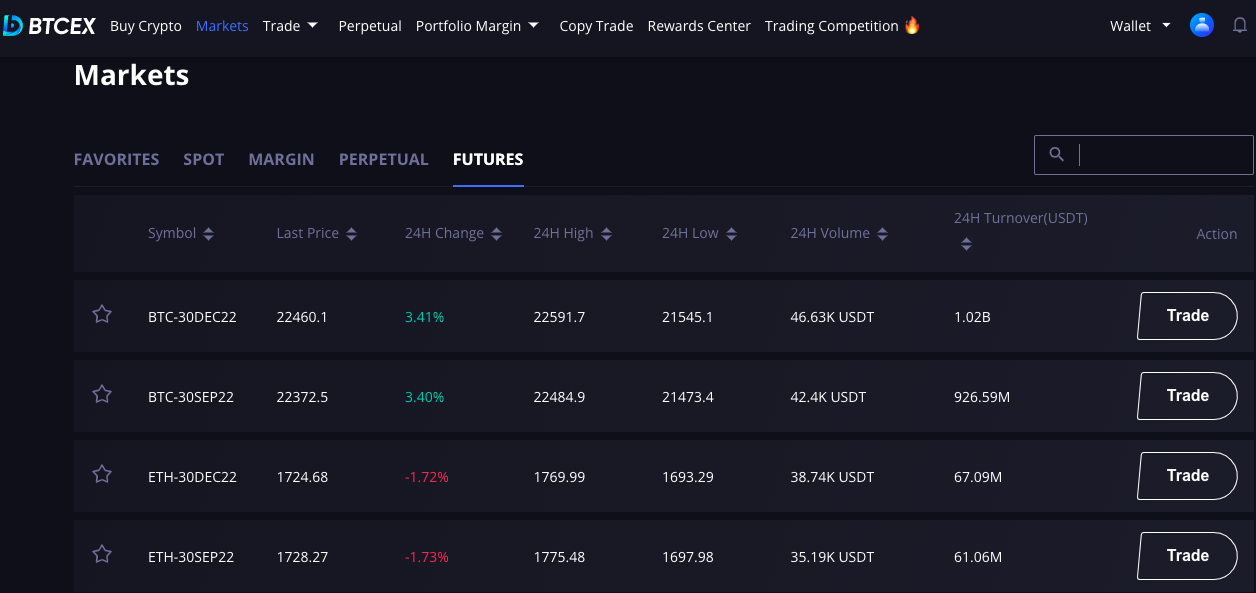The height and width of the screenshot is (593, 1256).
Task: Open the Rewards Center link
Action: [699, 26]
